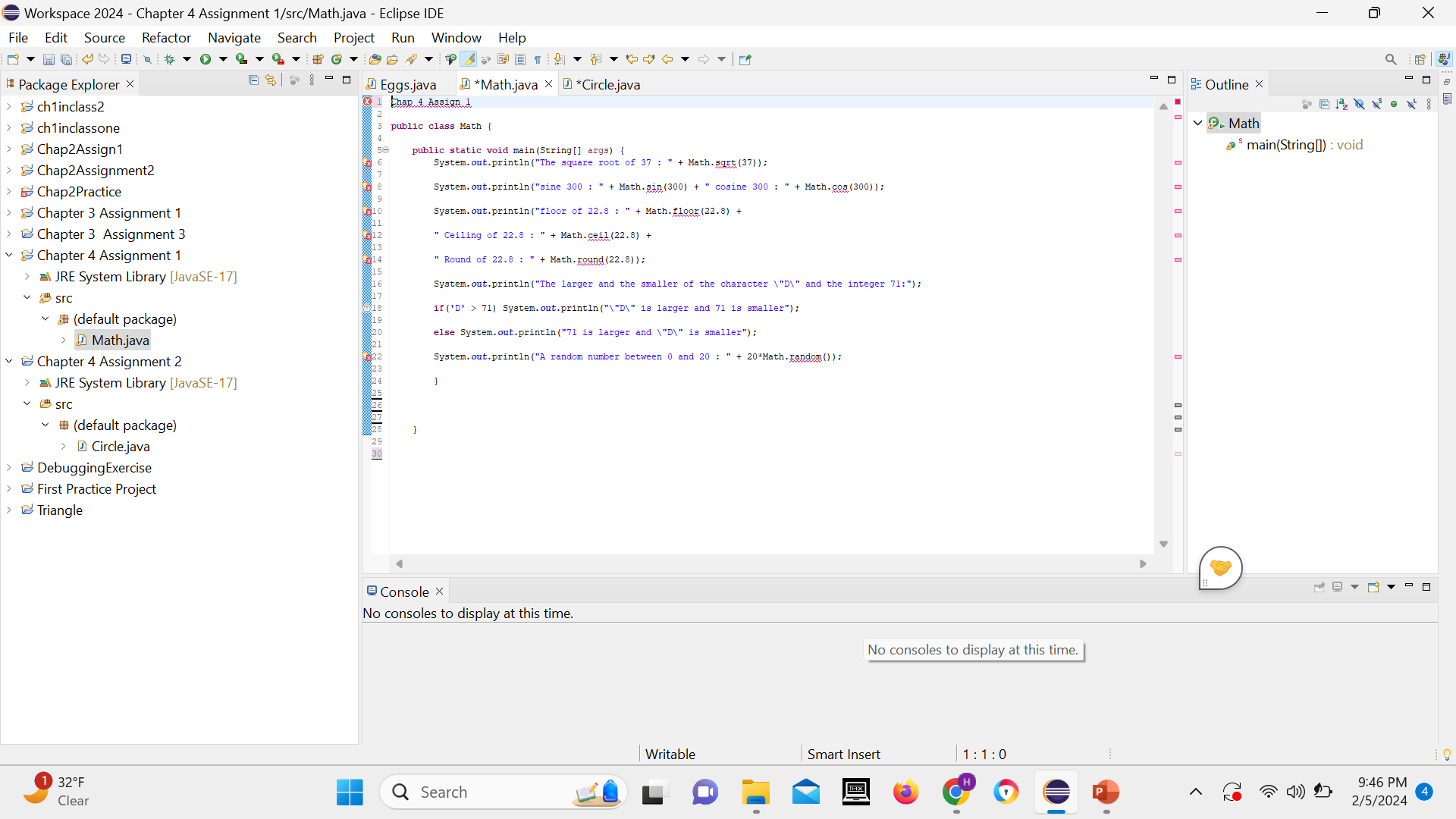Save the current file
The image size is (1456, 819).
point(49,58)
